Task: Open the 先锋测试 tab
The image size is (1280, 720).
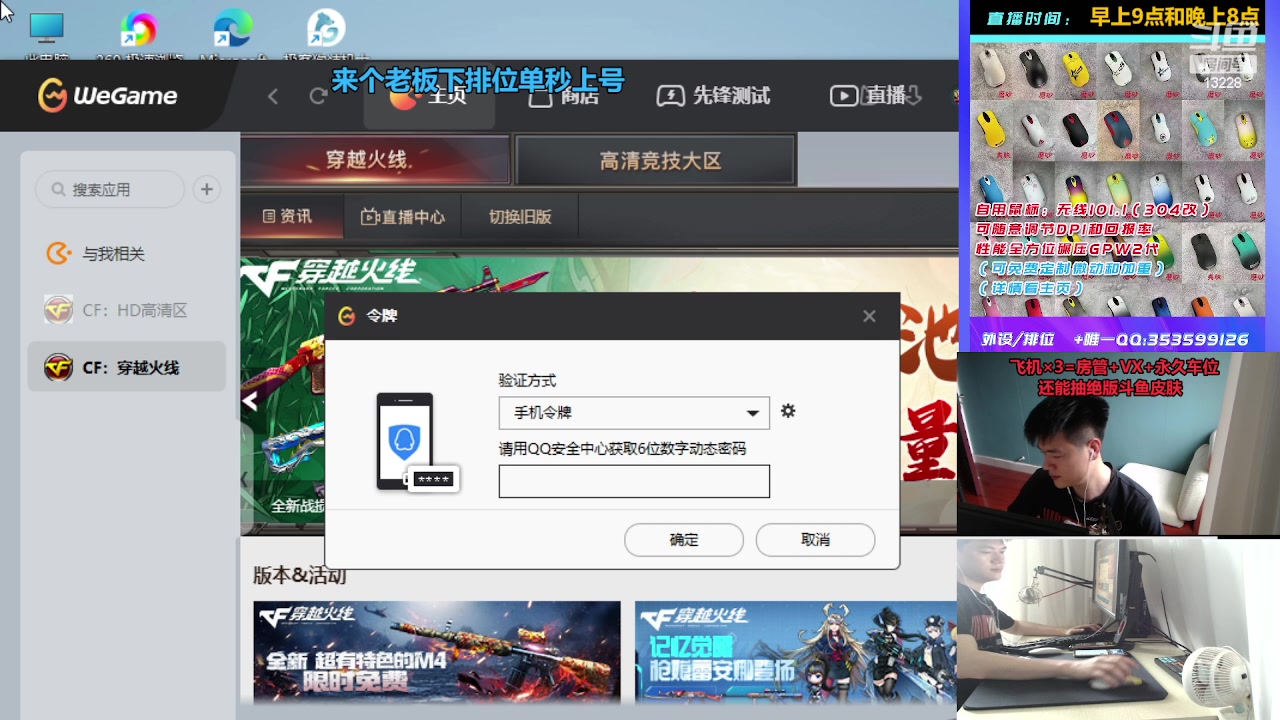Action: 713,96
